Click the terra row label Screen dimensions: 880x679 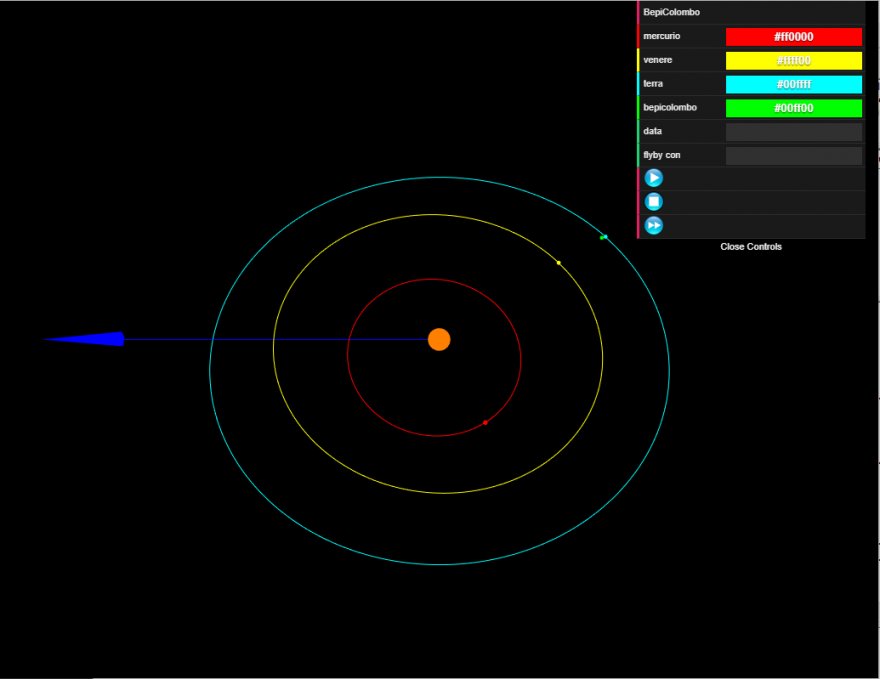[653, 85]
